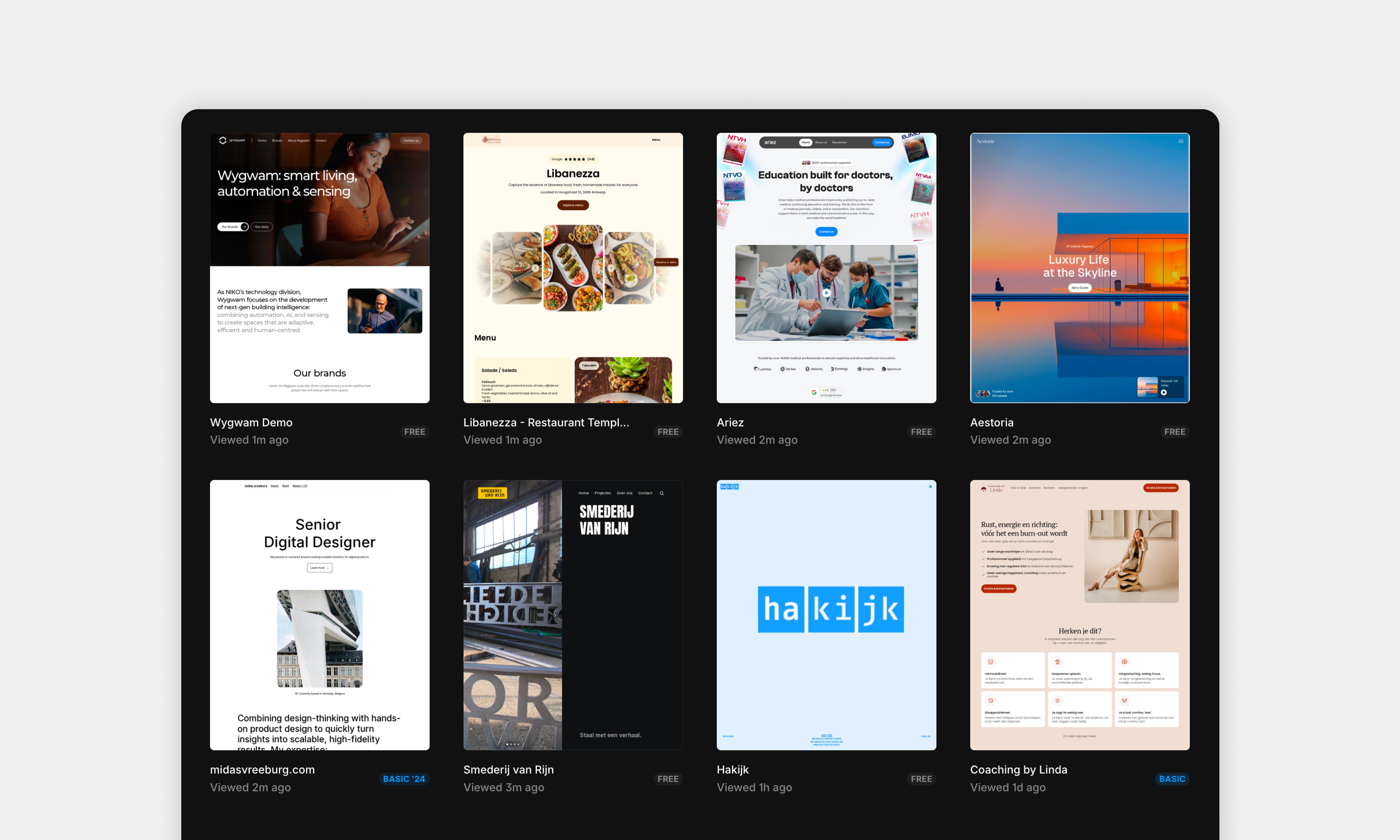Click FREE badge beside Smederij van Rijn
Viewport: 1400px width, 840px height.
668,779
